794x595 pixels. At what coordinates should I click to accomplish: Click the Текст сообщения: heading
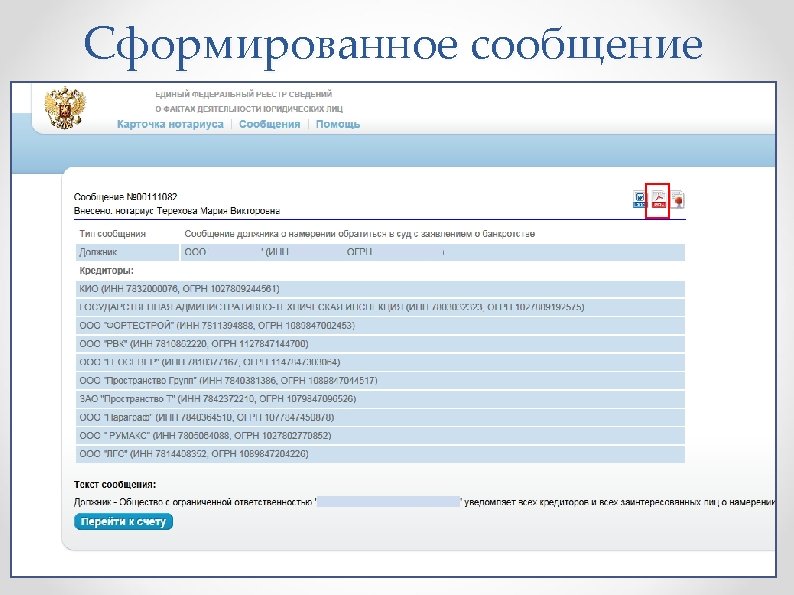point(115,485)
